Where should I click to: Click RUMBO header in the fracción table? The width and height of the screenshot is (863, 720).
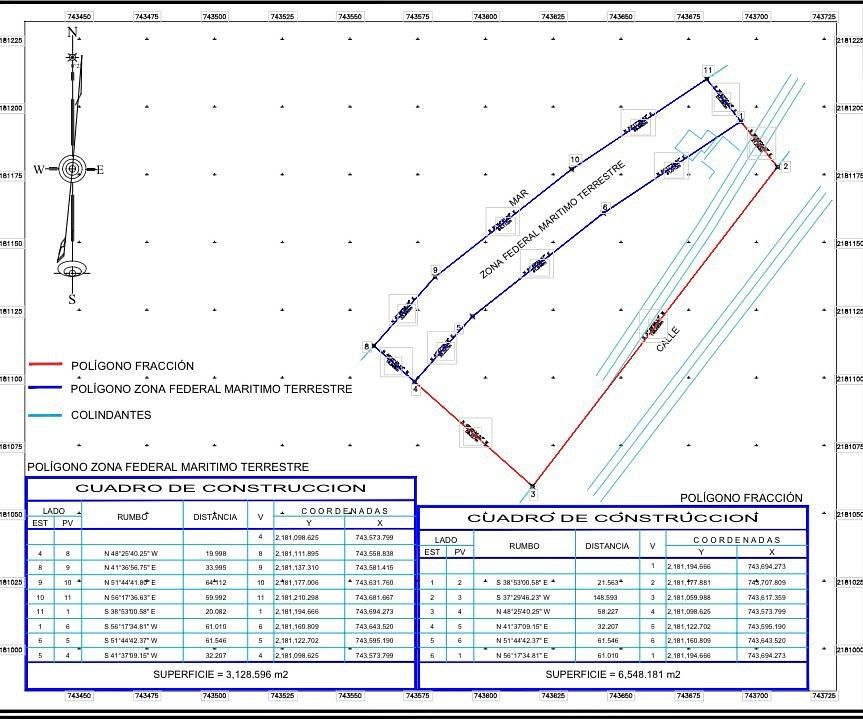coord(524,546)
